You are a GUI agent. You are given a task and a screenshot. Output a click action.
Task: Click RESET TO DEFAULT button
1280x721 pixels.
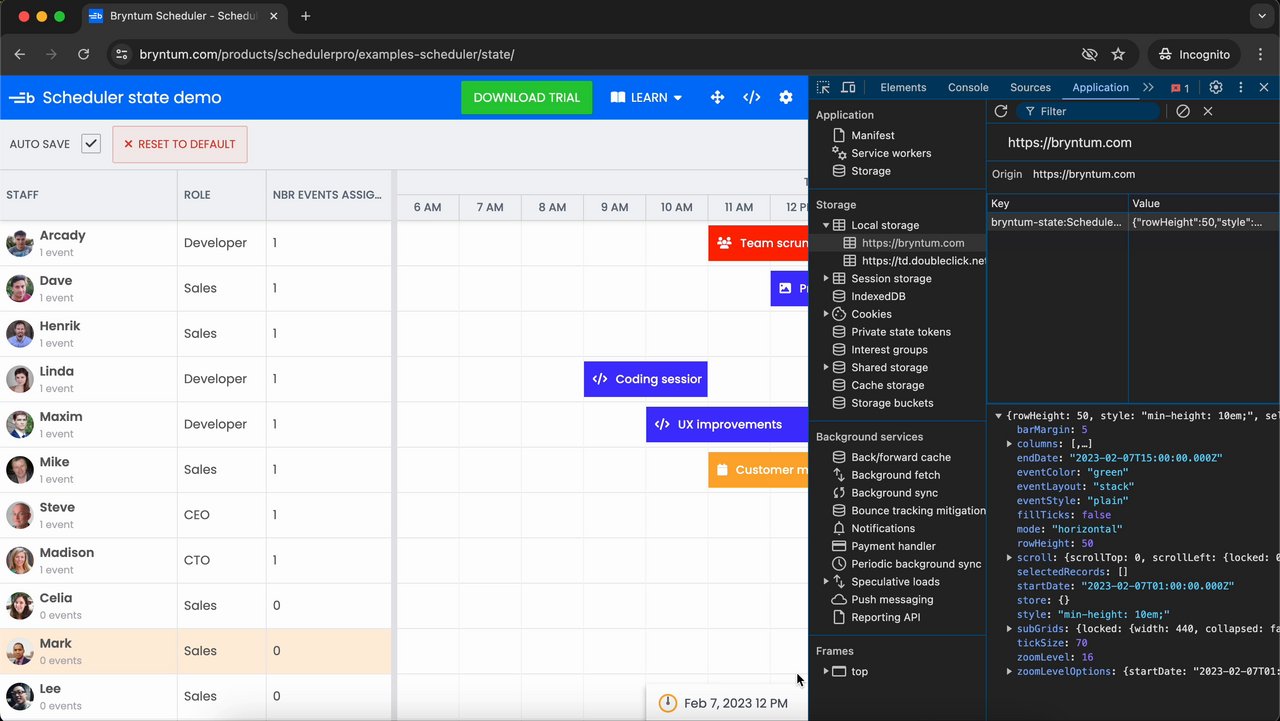pos(180,144)
